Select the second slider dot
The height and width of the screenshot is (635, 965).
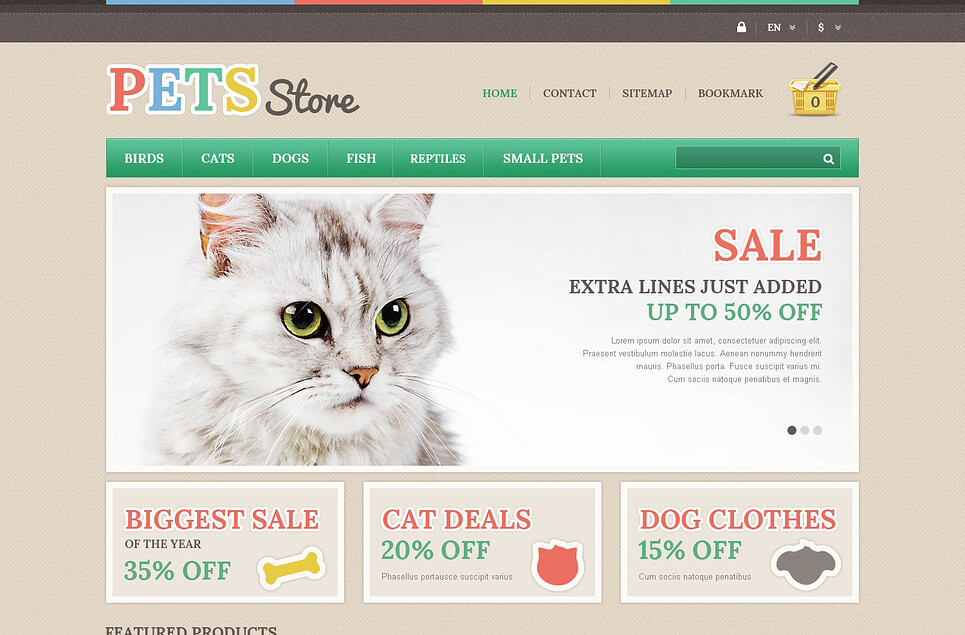coord(804,430)
